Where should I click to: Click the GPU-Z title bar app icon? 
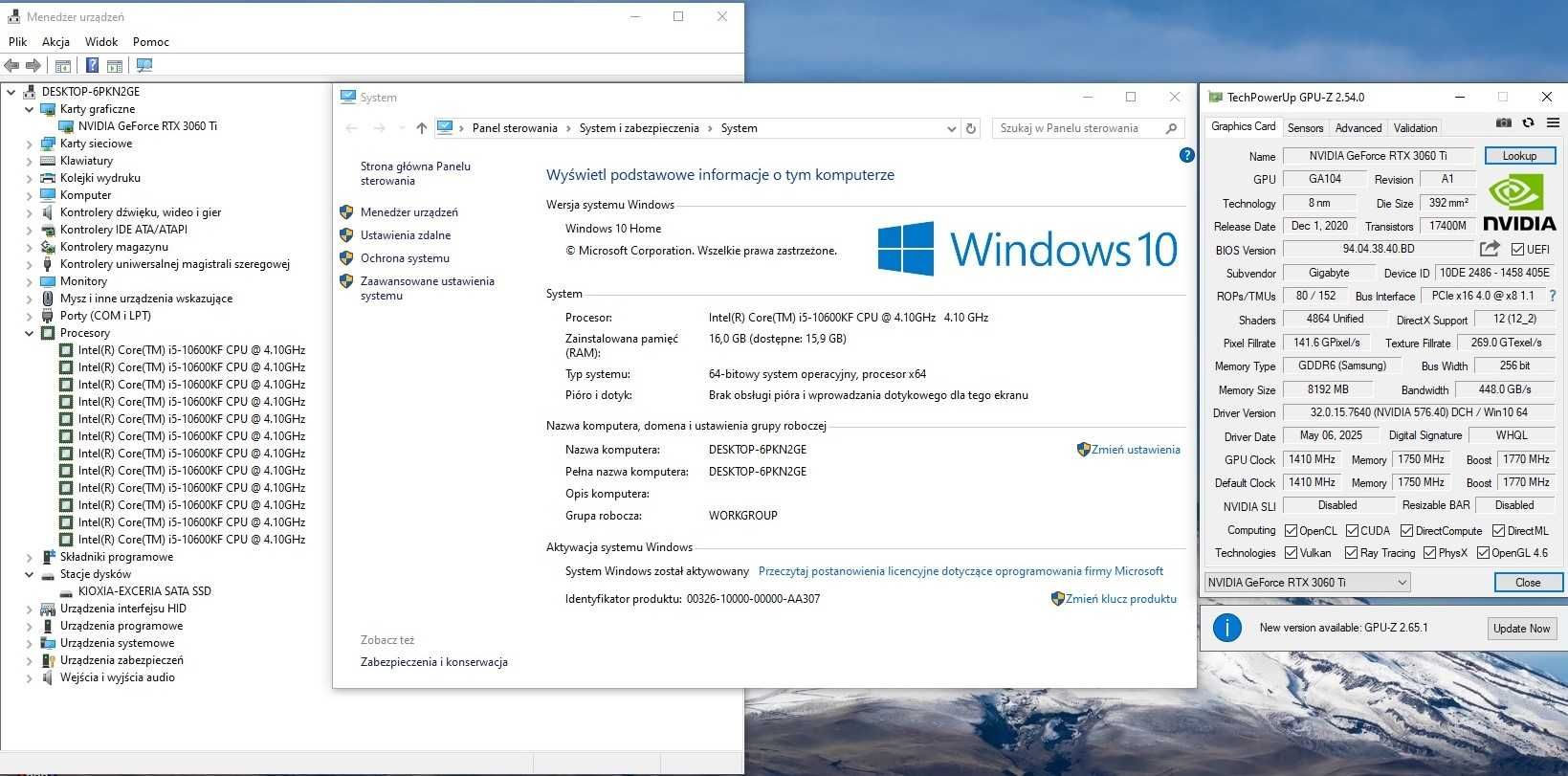point(1215,97)
